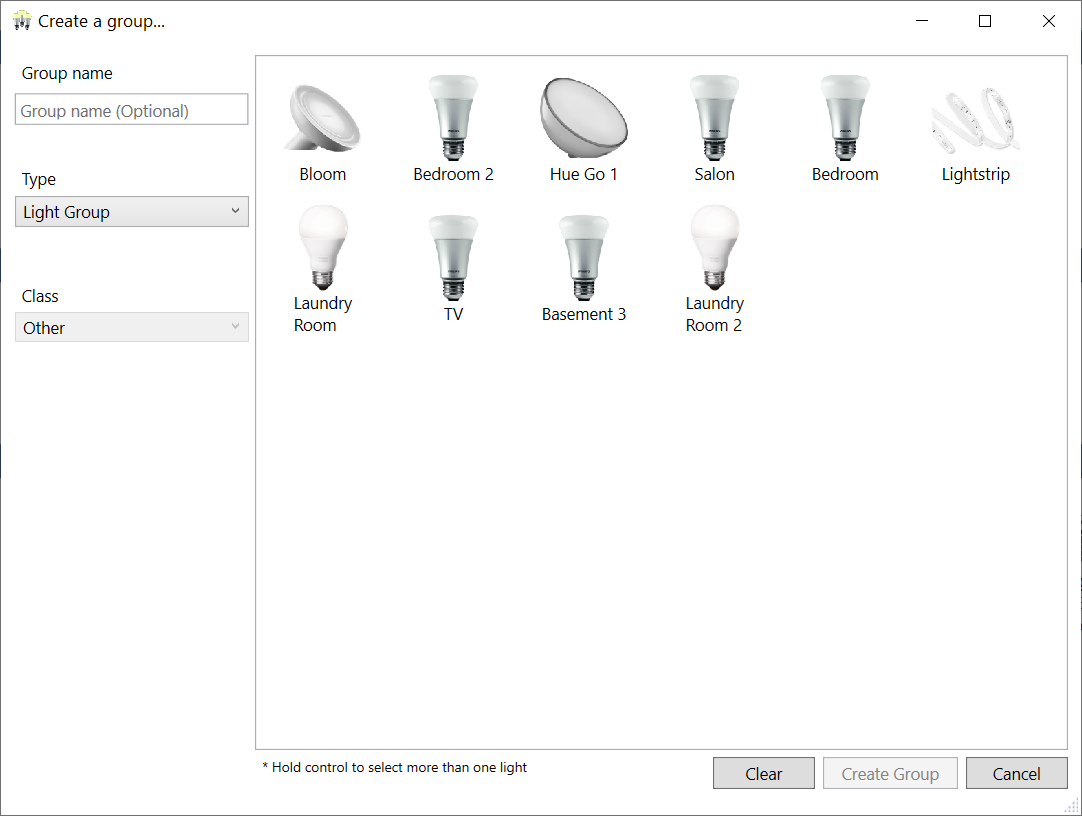Select the Bedroom bulb icon
The width and height of the screenshot is (1082, 816).
(x=845, y=117)
